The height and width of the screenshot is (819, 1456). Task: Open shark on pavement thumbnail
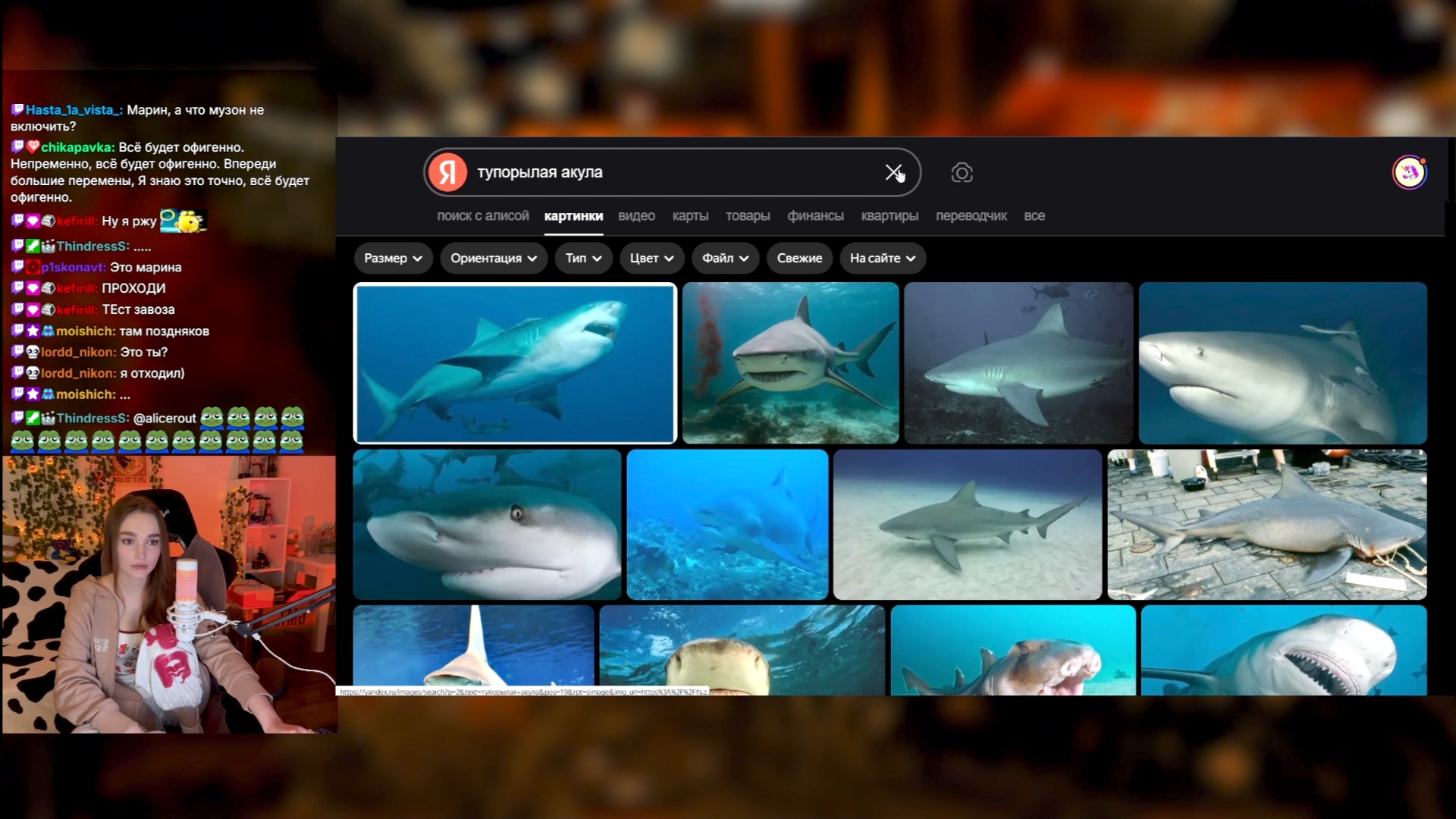point(1266,524)
